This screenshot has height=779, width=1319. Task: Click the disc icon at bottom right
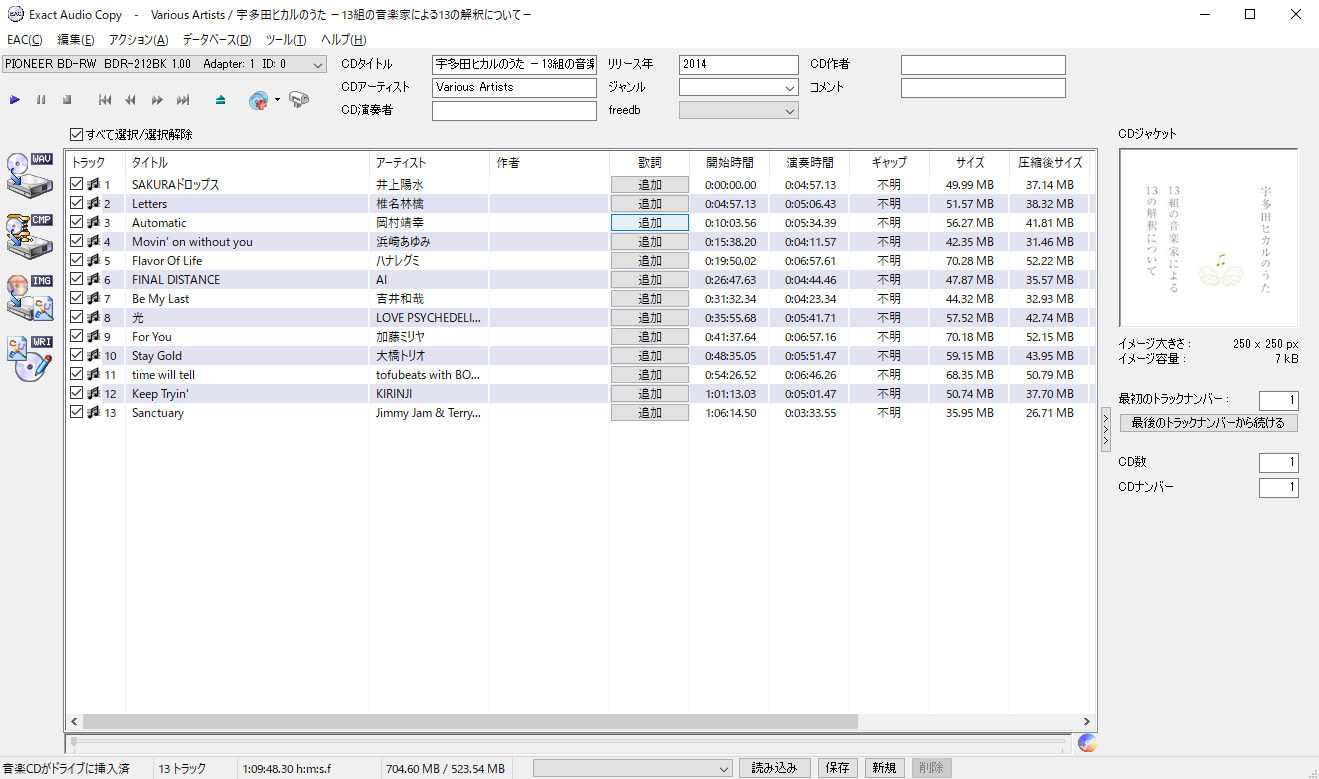[x=1088, y=743]
